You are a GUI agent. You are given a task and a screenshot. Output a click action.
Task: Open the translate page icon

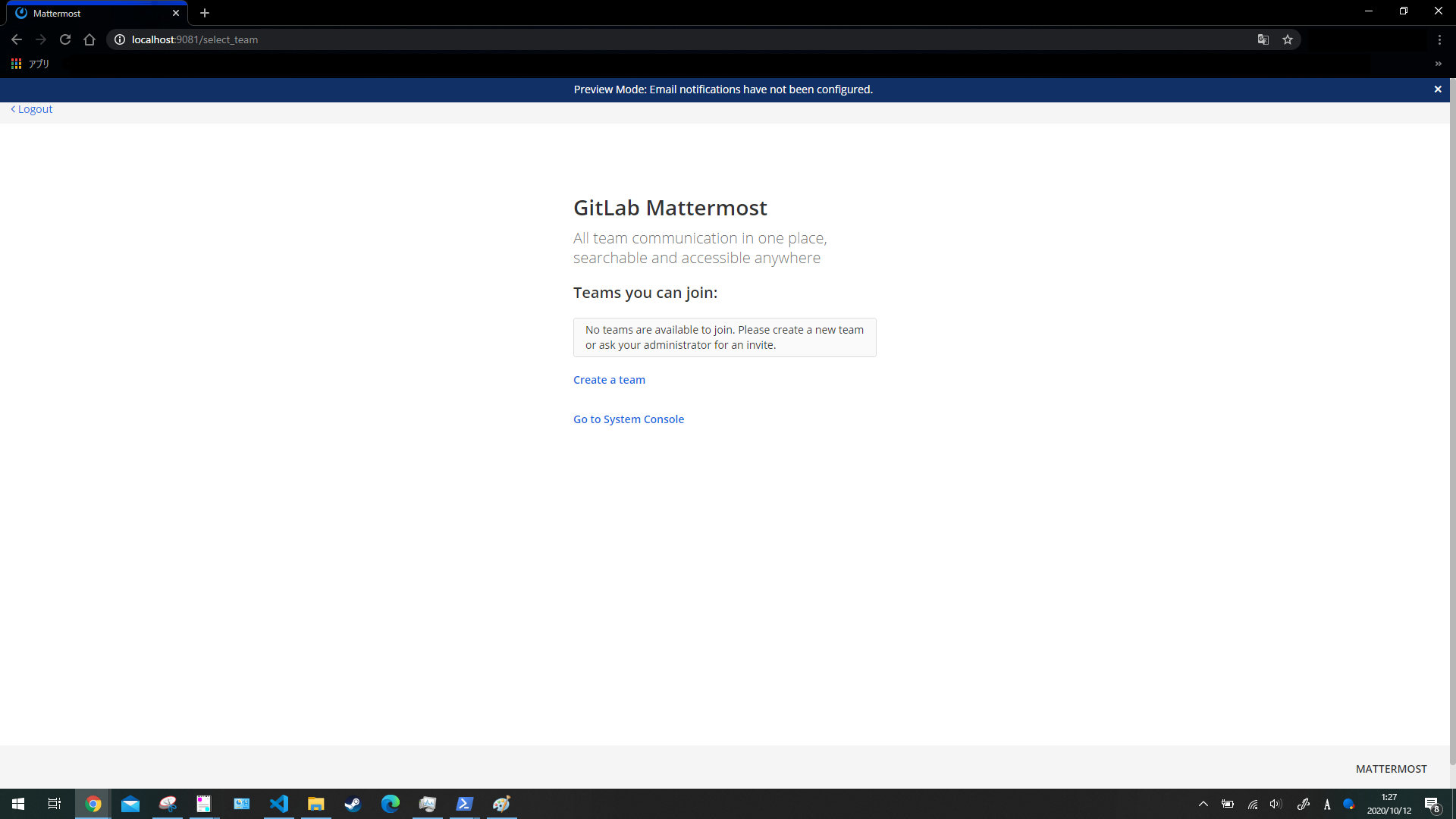point(1263,39)
